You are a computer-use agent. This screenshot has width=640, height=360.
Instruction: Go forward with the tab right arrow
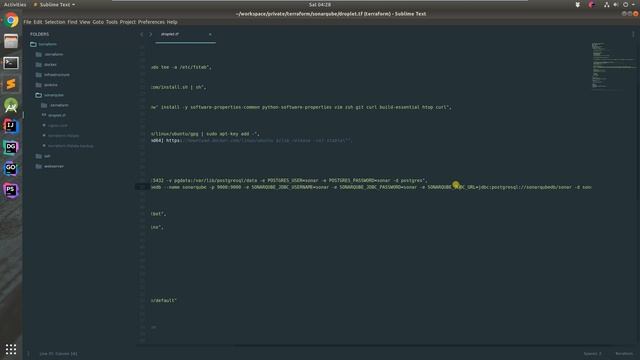click(150, 34)
